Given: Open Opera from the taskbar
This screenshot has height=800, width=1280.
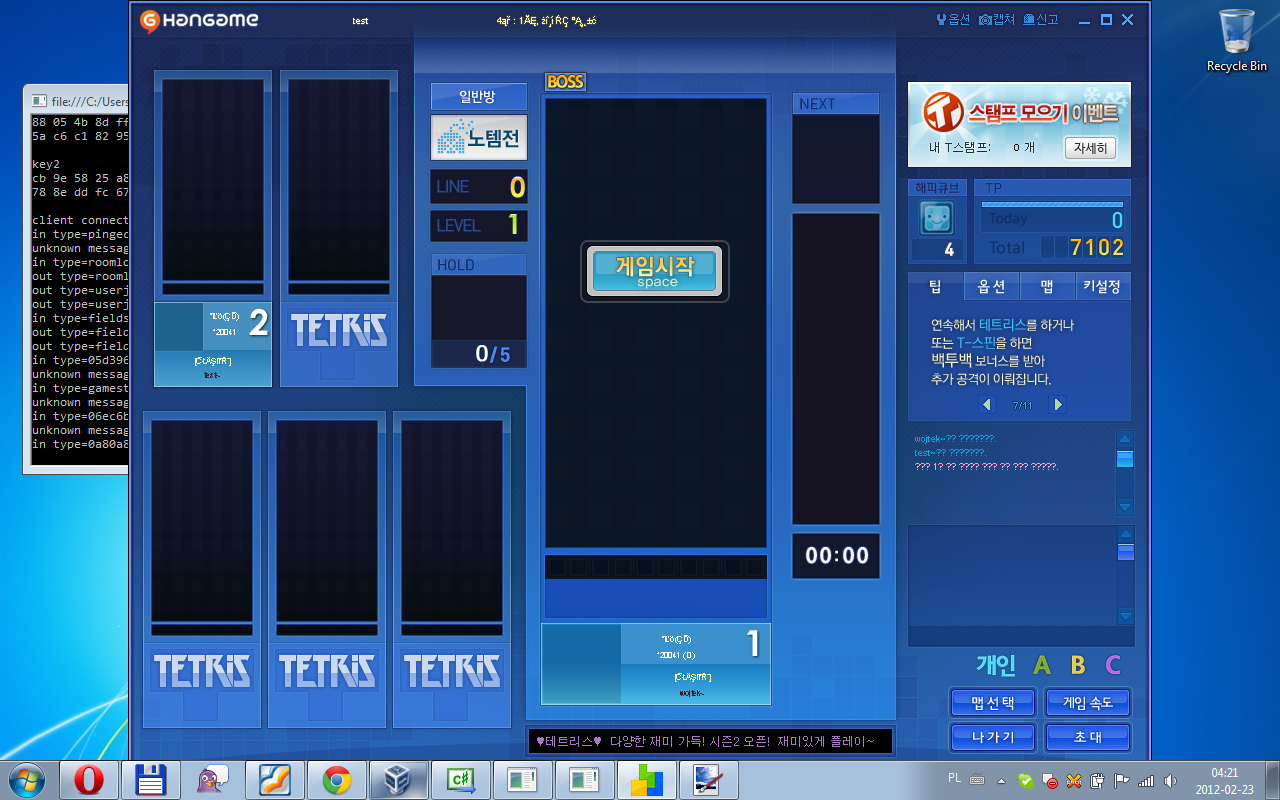Looking at the screenshot, I should [x=90, y=780].
